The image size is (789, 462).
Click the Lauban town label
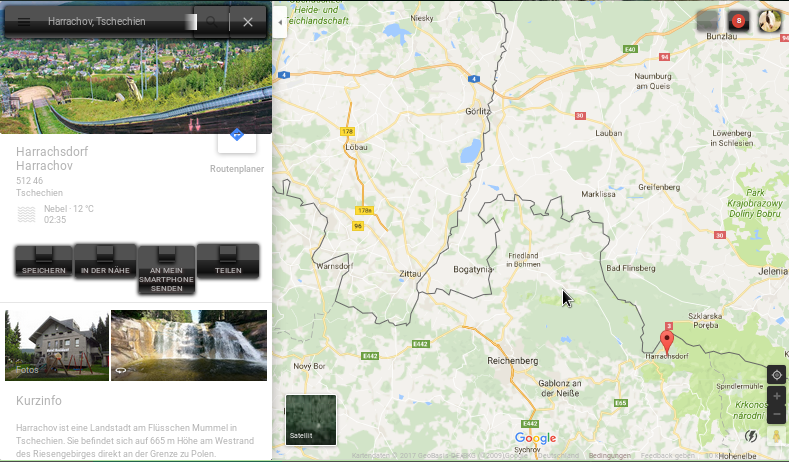pyautogui.click(x=608, y=133)
